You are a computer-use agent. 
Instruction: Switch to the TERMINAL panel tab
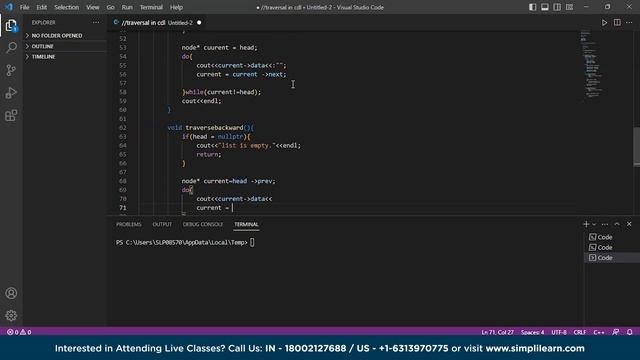[x=246, y=224]
